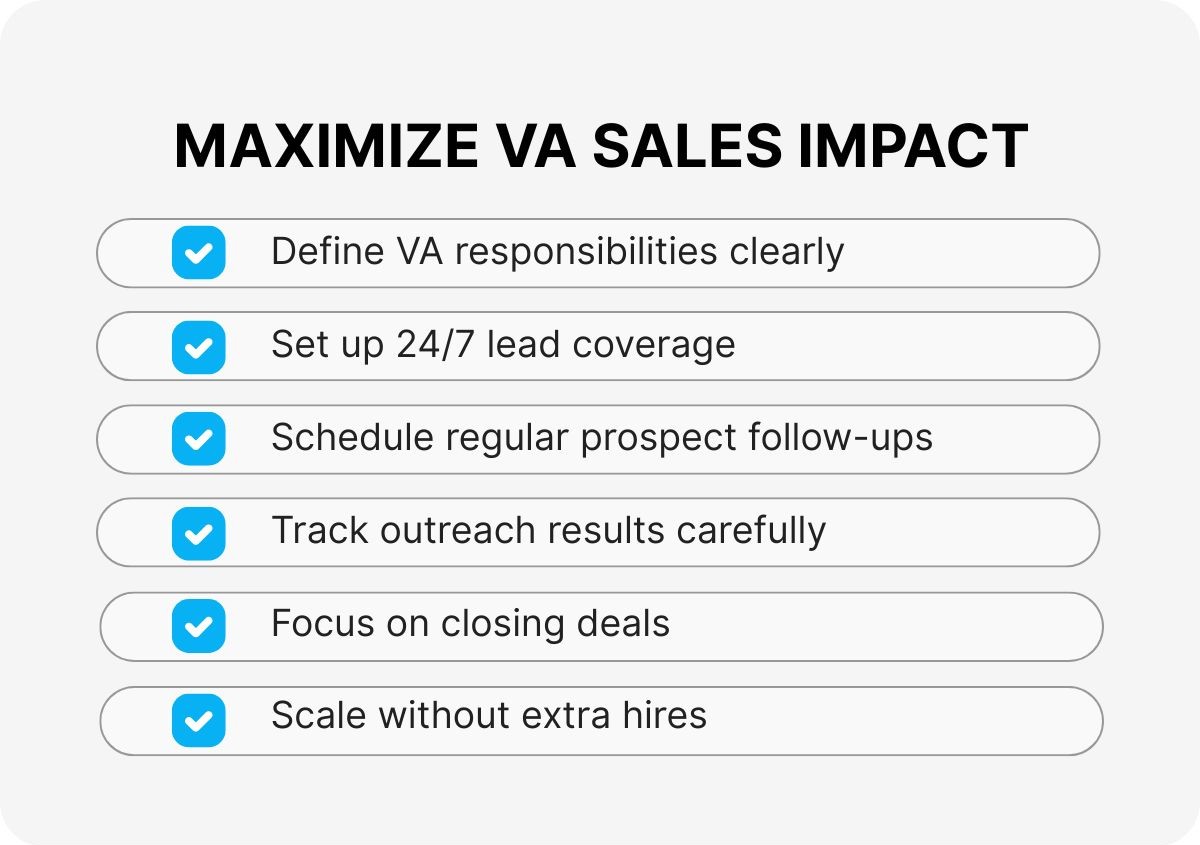Click the 'Focus on closing deals' text
Screen dimensions: 1200x845
tap(470, 624)
